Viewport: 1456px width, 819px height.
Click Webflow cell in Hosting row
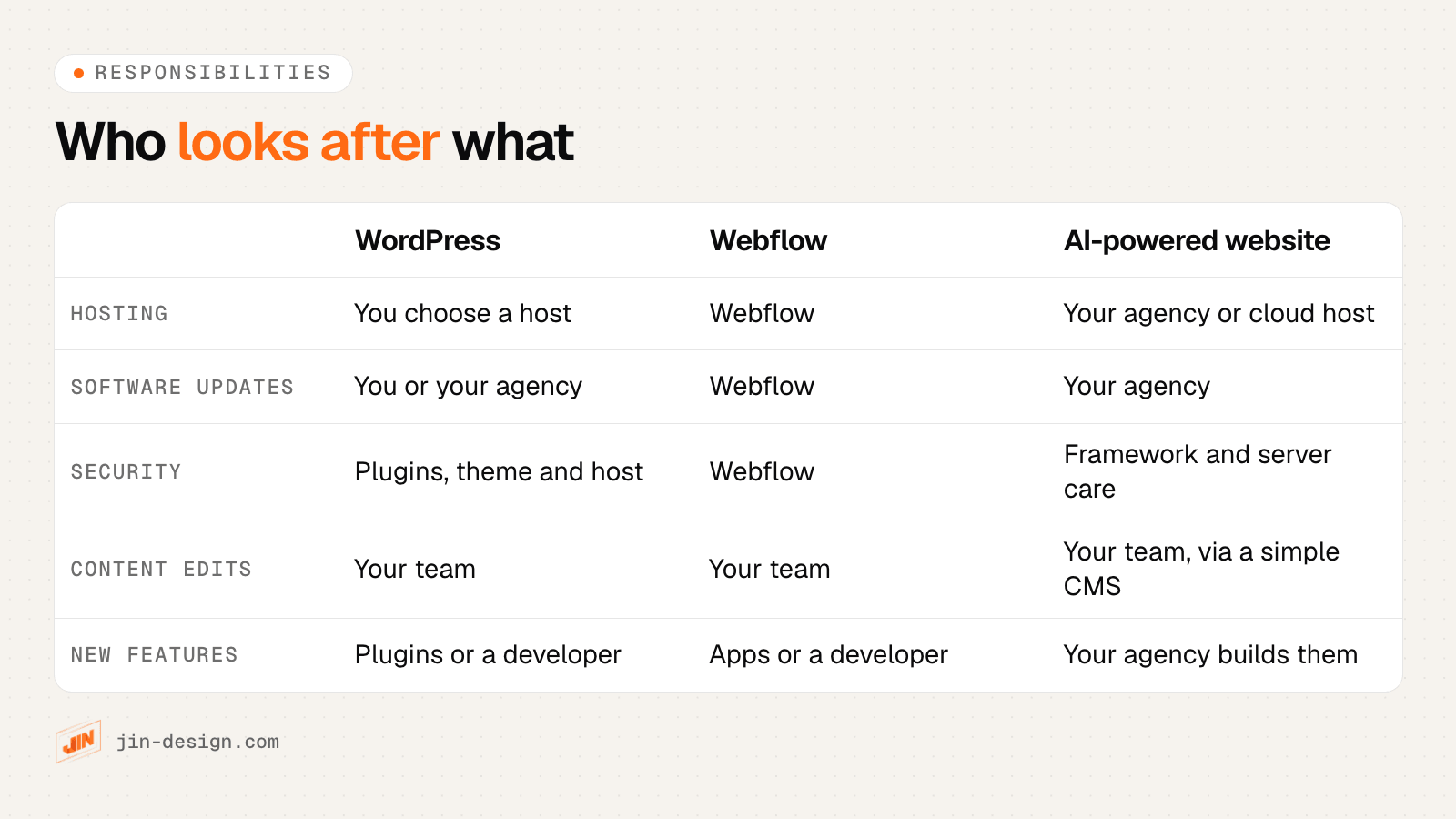click(x=762, y=313)
